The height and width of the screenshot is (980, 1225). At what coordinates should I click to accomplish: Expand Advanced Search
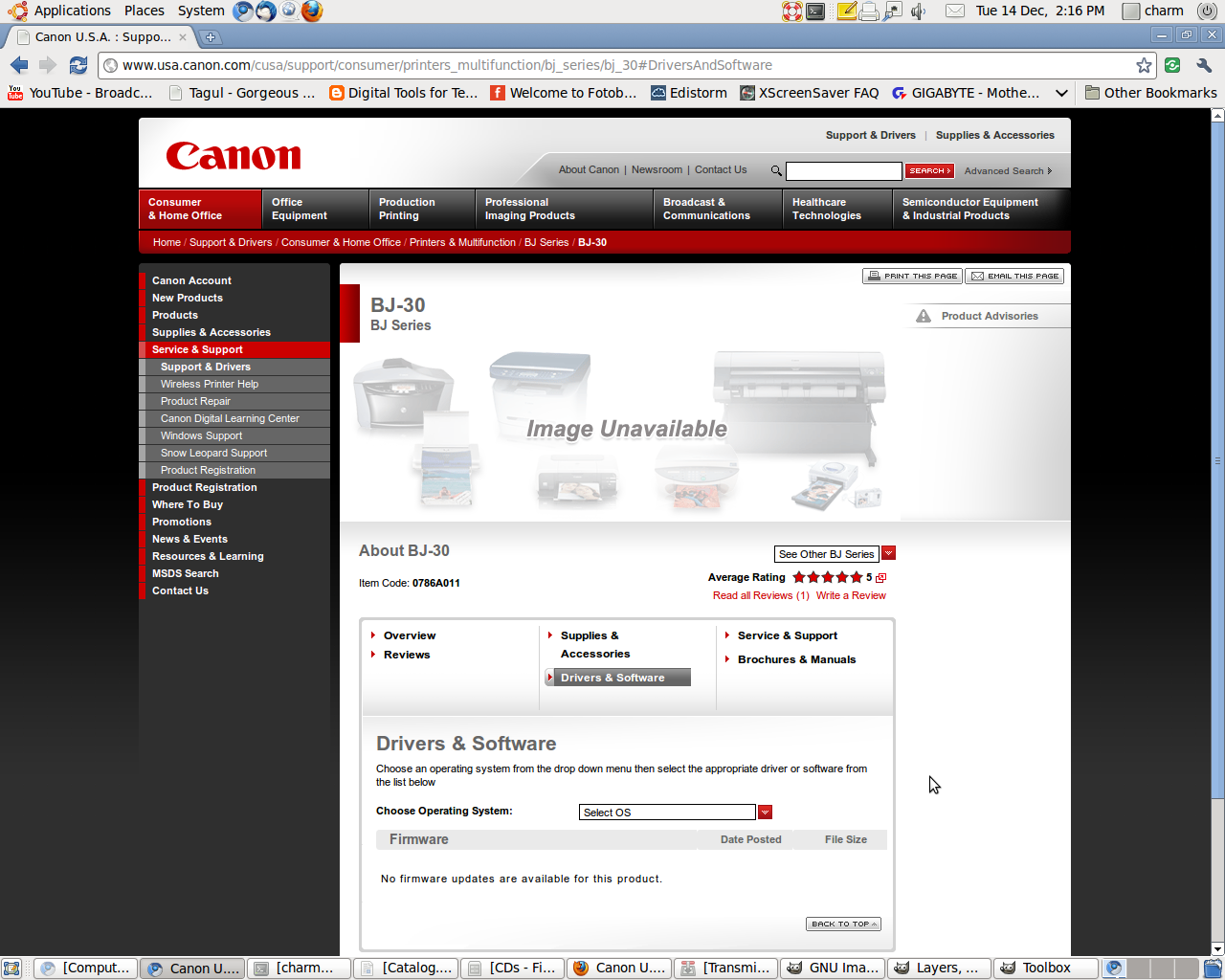pyautogui.click(x=1008, y=170)
